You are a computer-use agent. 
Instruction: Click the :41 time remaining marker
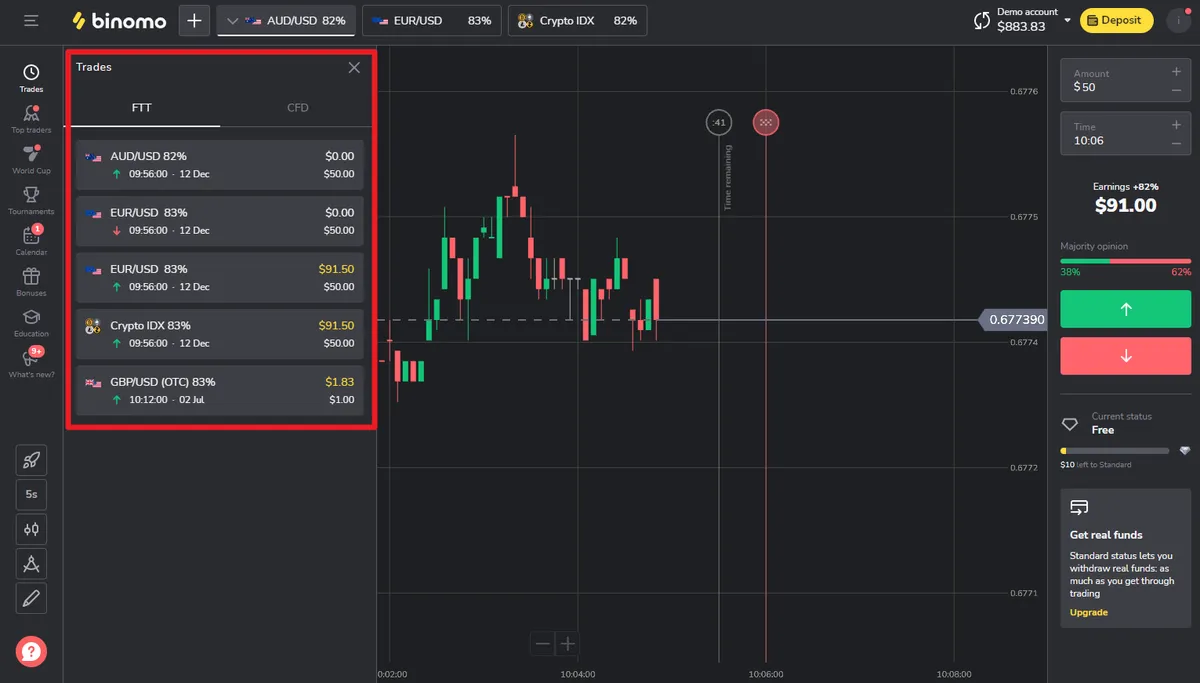[718, 123]
